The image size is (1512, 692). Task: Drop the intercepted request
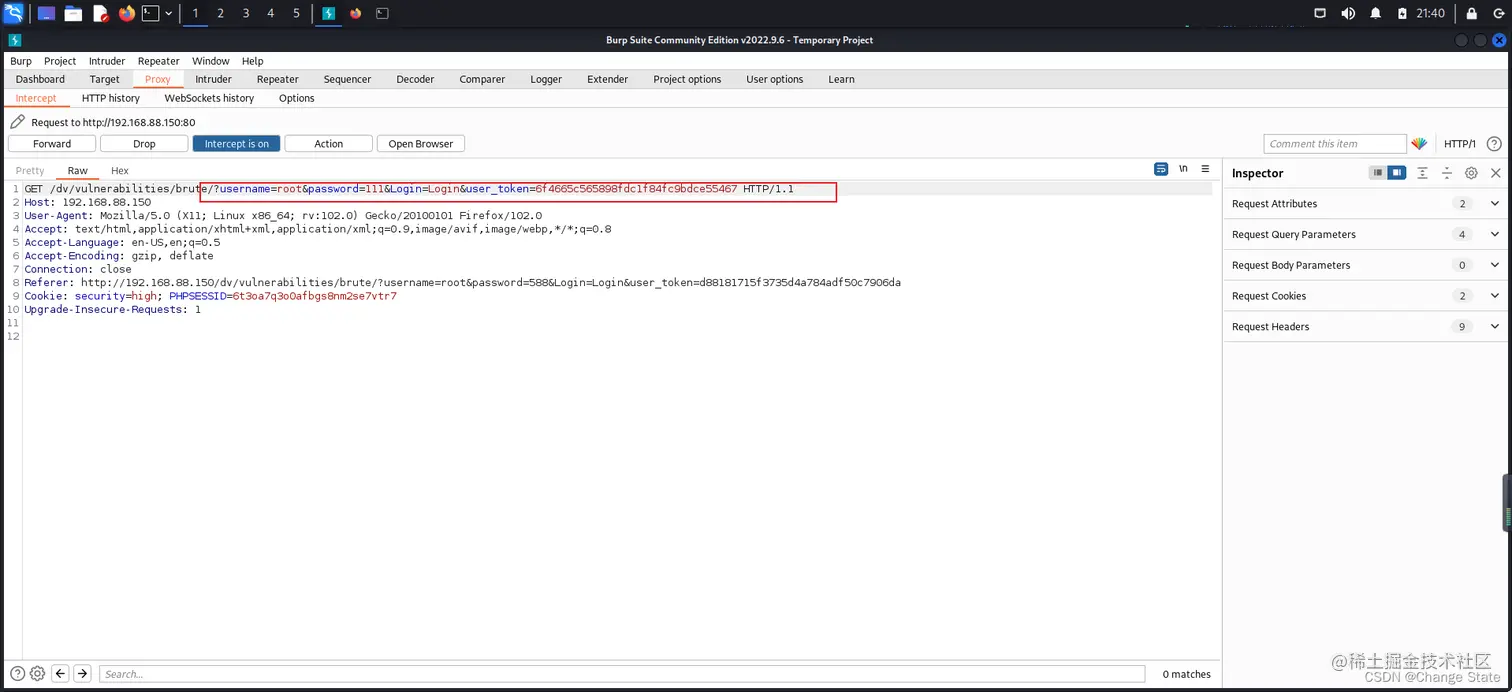[x=144, y=144]
